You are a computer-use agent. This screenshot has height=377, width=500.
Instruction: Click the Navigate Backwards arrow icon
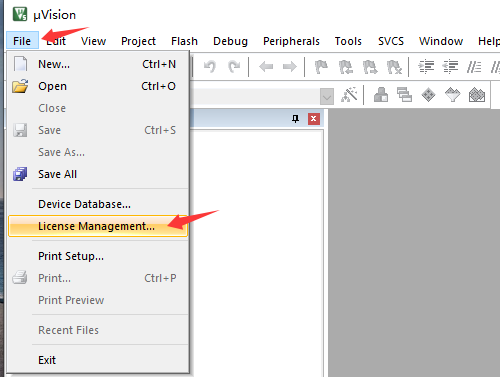(x=266, y=67)
